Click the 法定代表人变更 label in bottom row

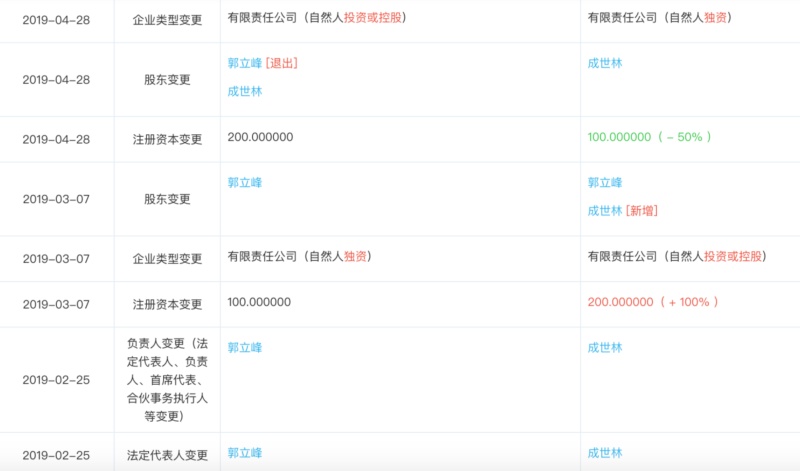coord(167,455)
